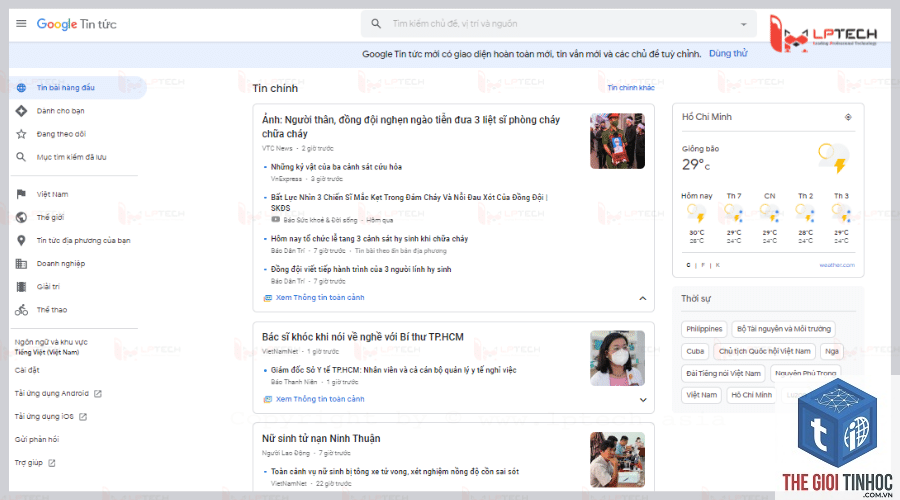The height and width of the screenshot is (500, 900).
Task: Open Tải ứng dụng Android link
Action: click(x=58, y=393)
